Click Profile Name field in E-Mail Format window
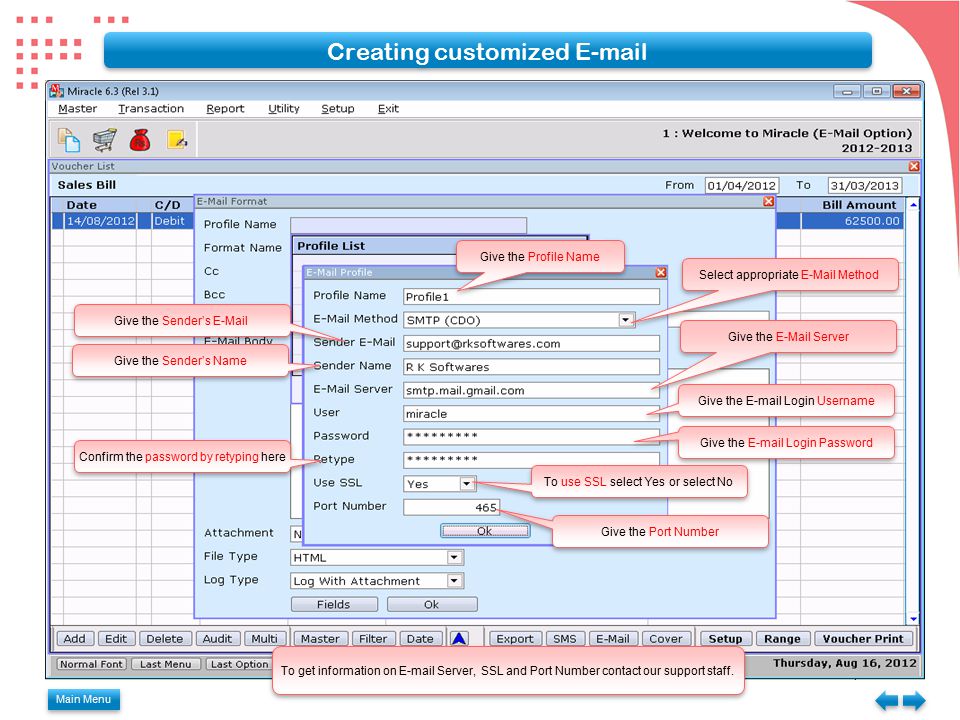Viewport: 960px width, 720px height. pyautogui.click(x=408, y=224)
